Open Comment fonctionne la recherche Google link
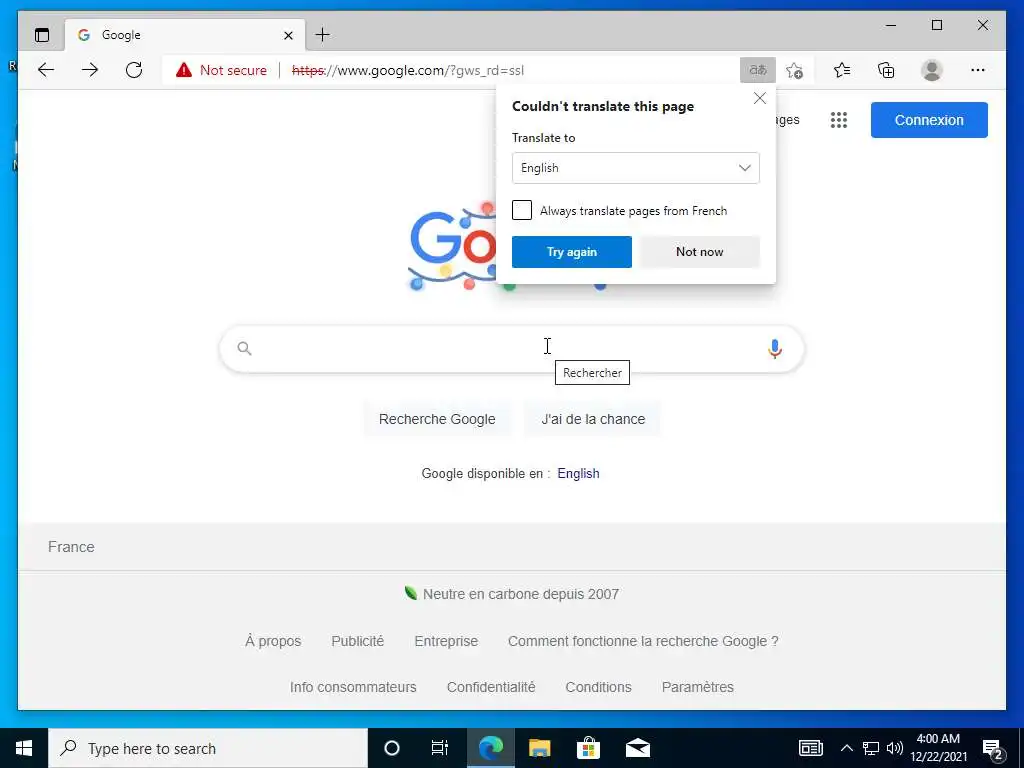Viewport: 1024px width, 768px height. (x=643, y=641)
